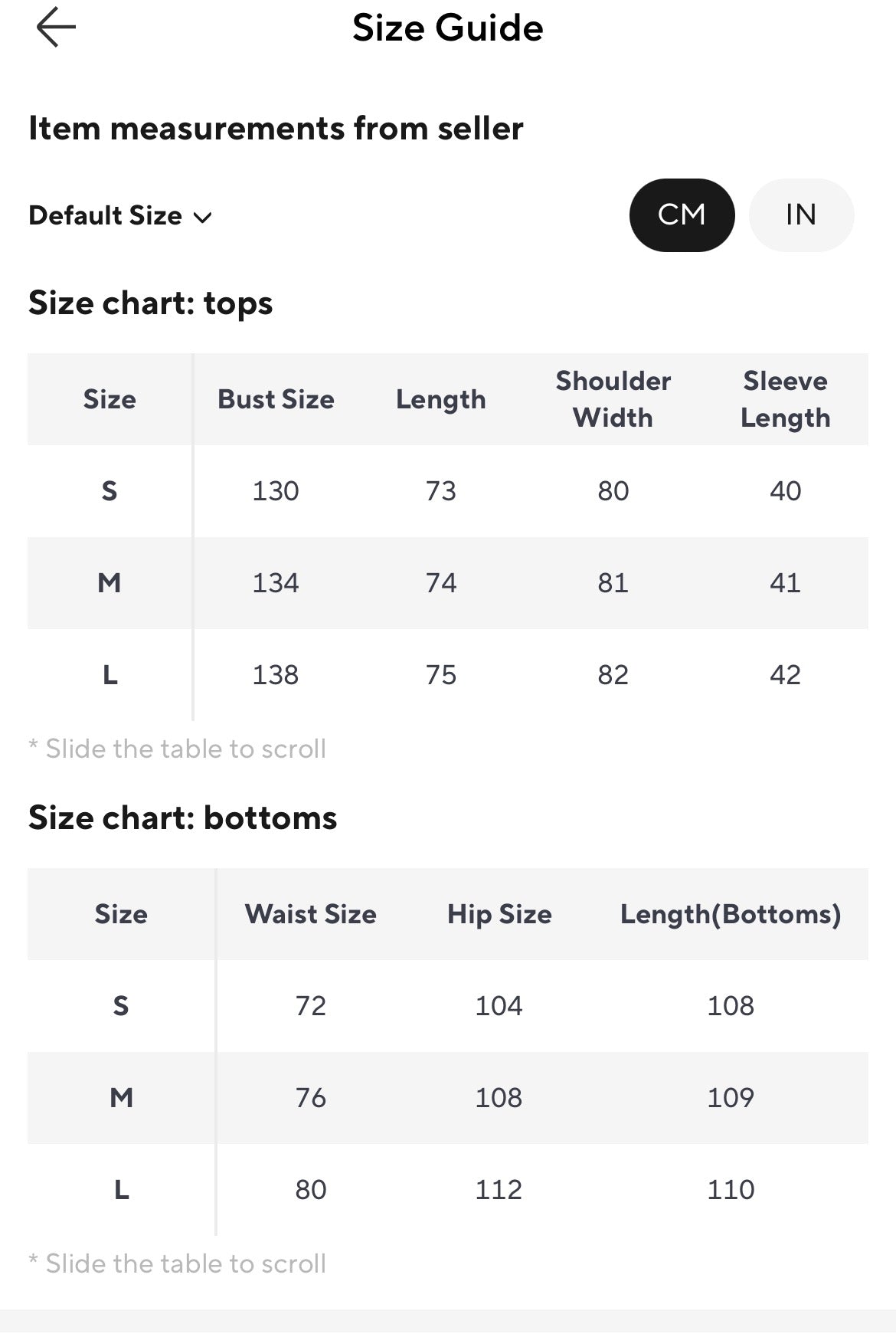Click the Length header in tops chart
This screenshot has height=1337, width=896.
point(440,400)
